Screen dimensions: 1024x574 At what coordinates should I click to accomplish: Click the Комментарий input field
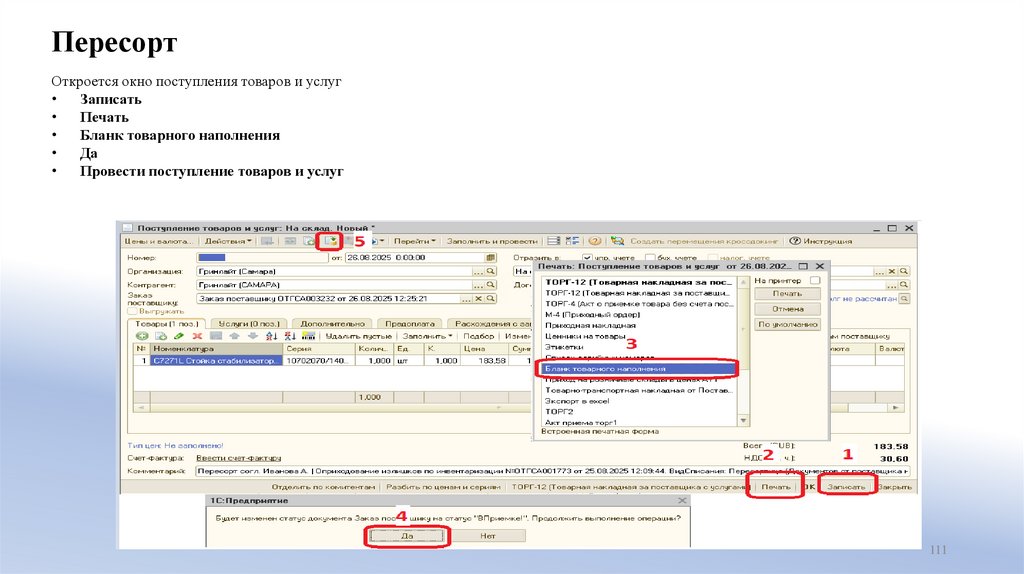click(552, 471)
